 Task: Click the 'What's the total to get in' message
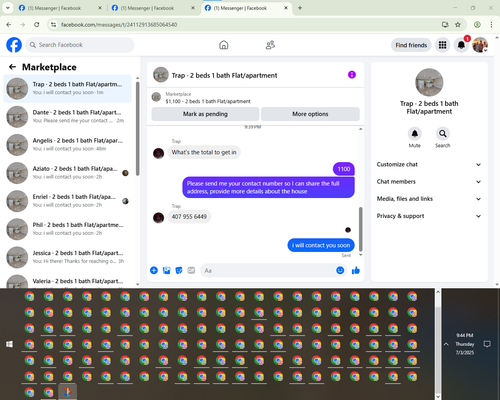point(204,152)
